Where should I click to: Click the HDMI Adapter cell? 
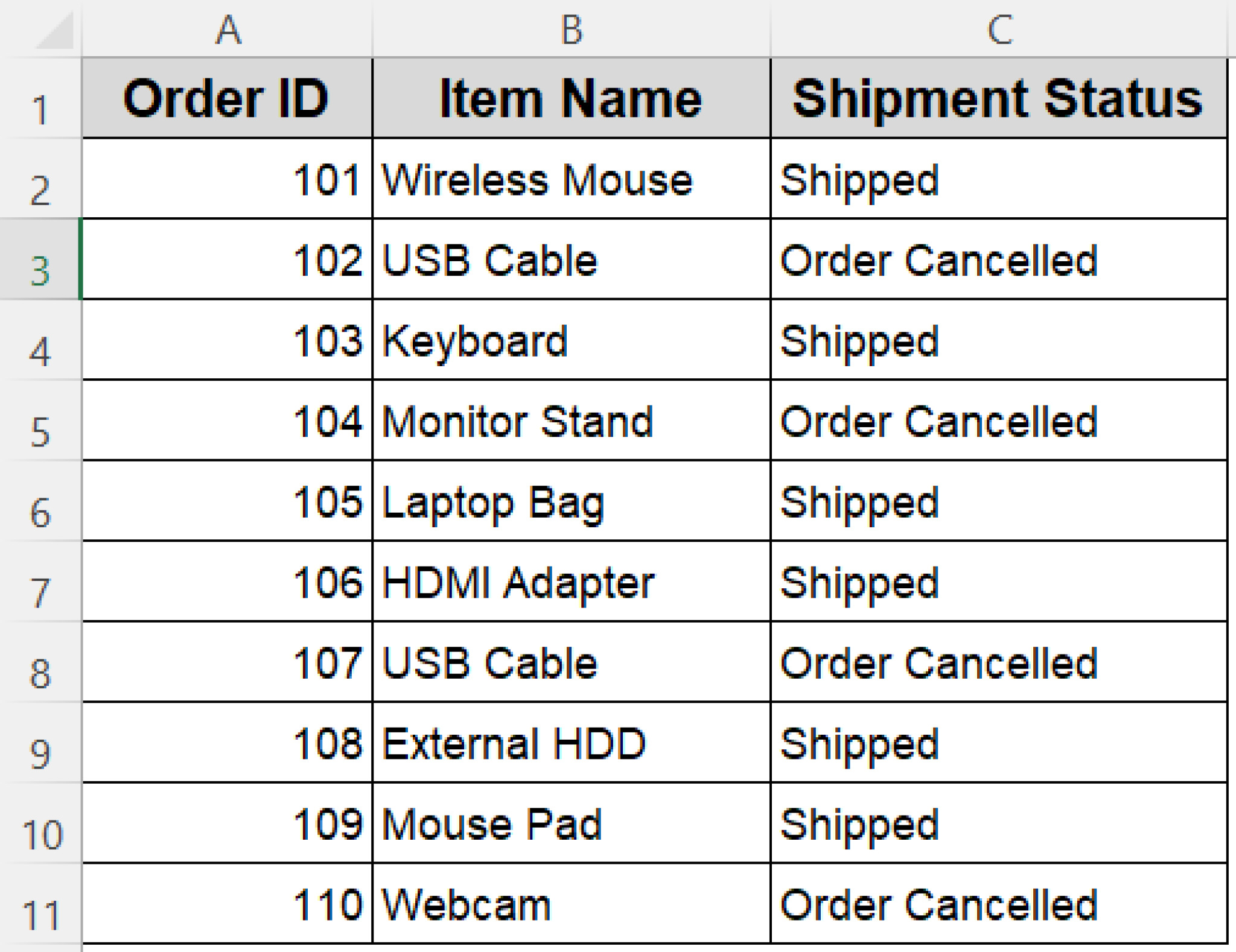[x=572, y=582]
